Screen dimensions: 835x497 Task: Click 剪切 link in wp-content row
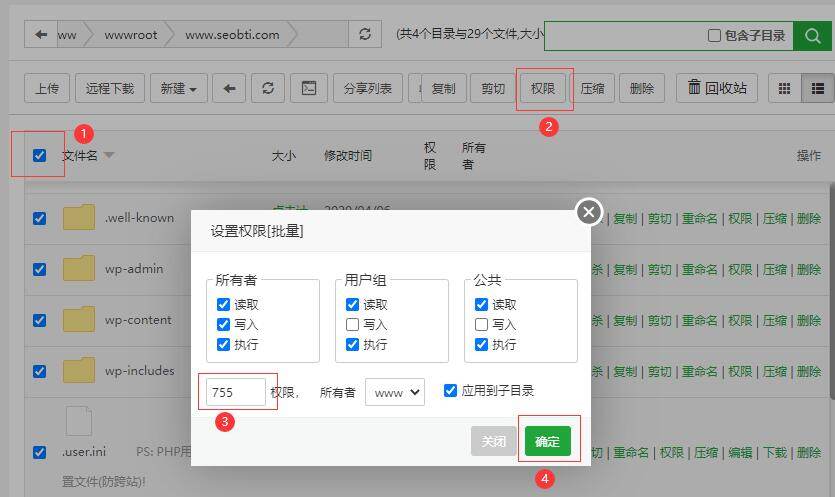(659, 321)
